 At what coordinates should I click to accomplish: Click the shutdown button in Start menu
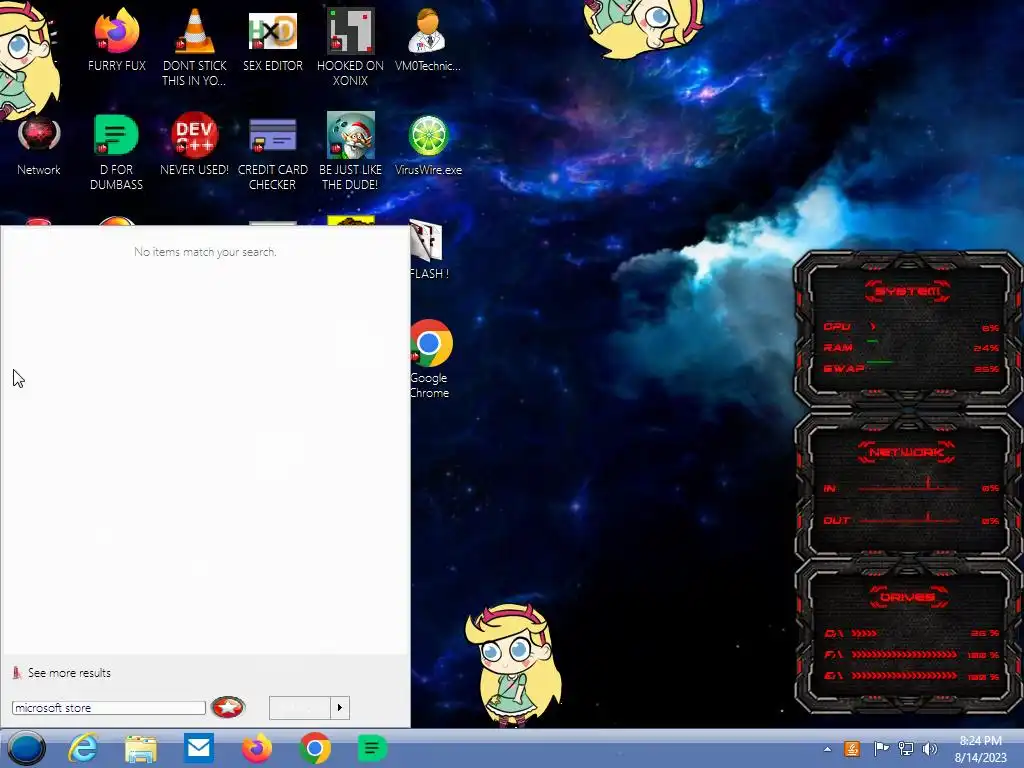coord(300,708)
